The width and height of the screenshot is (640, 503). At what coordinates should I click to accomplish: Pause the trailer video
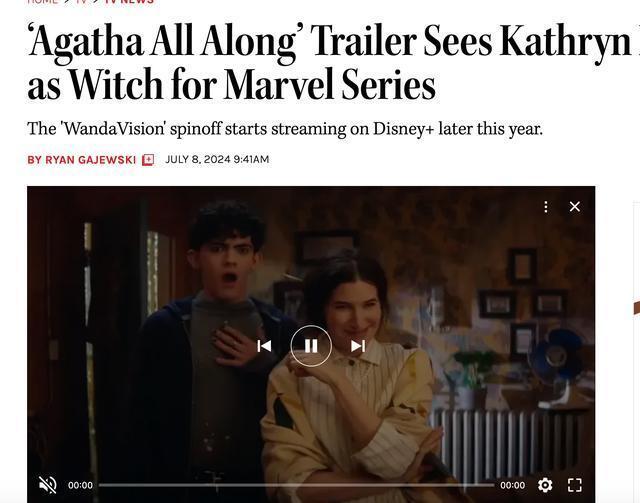point(311,346)
